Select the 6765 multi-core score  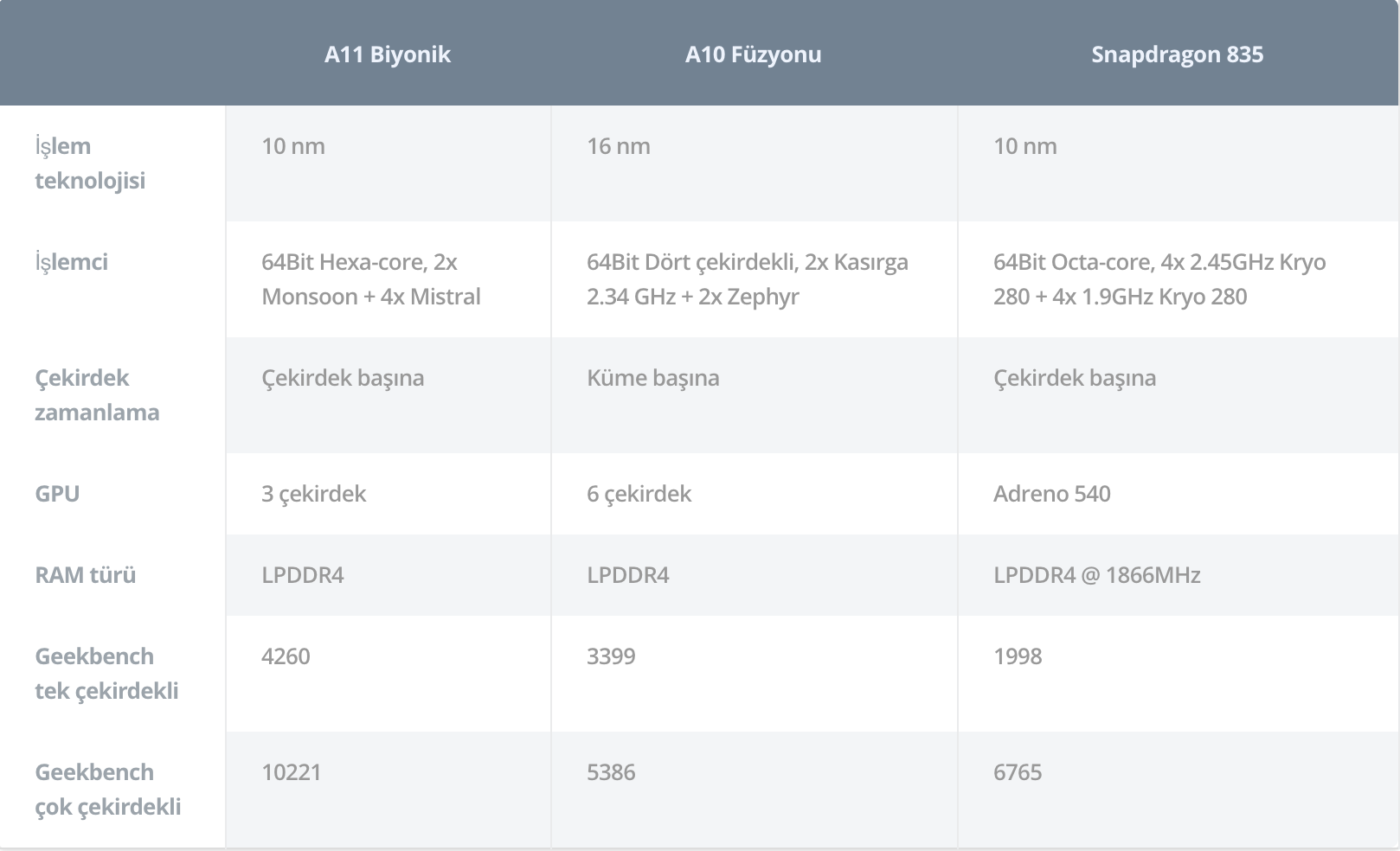coord(1018,772)
